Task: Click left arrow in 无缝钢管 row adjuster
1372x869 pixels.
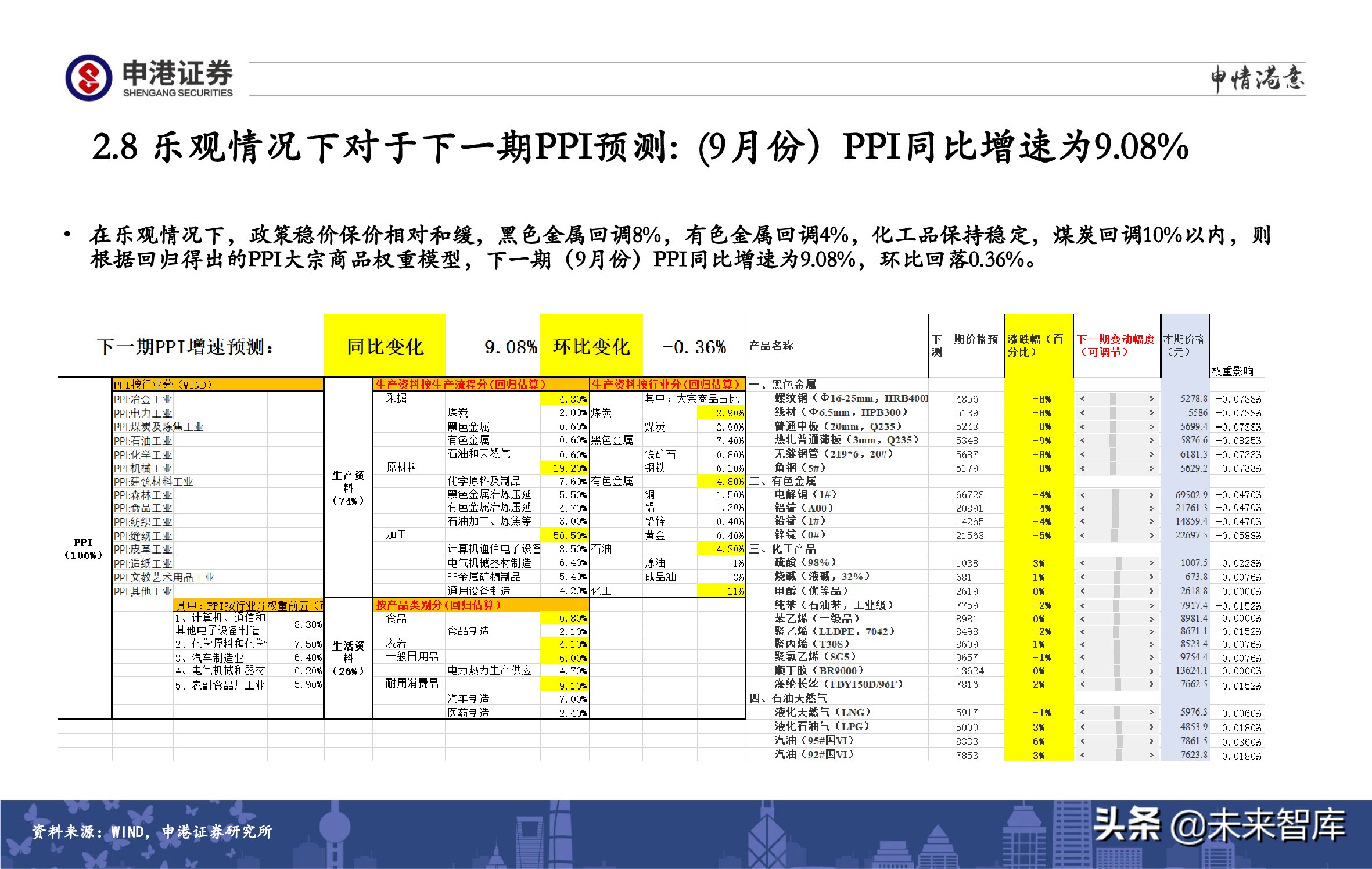Action: point(1083,455)
